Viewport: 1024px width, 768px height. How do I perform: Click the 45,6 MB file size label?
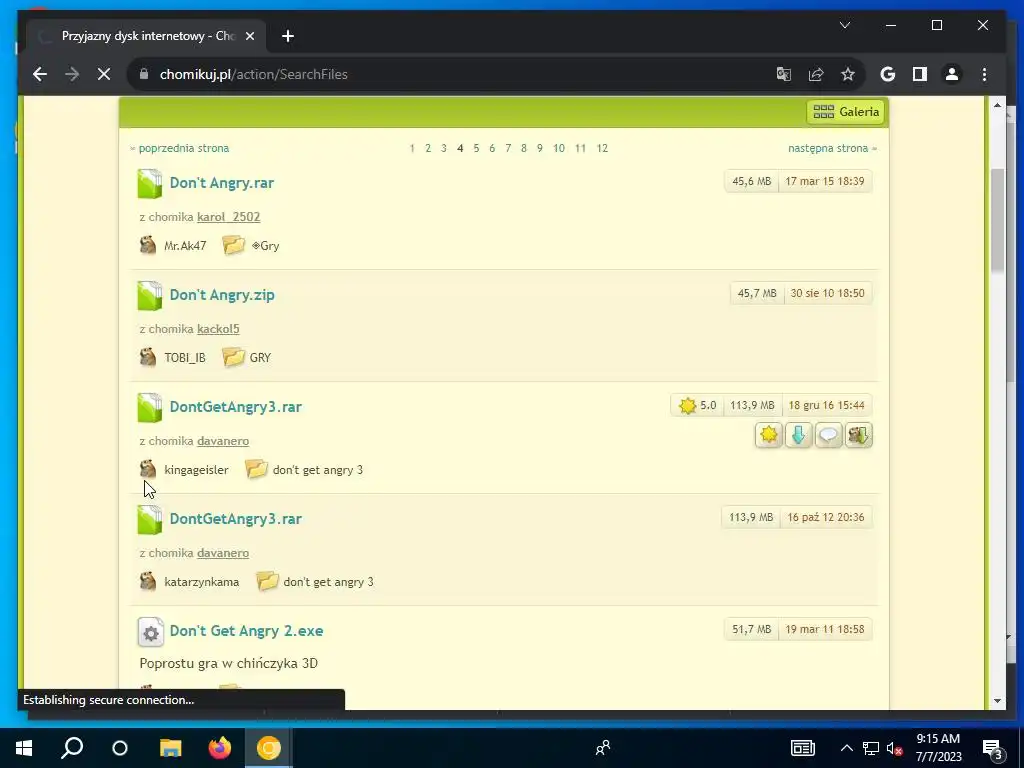click(x=751, y=181)
